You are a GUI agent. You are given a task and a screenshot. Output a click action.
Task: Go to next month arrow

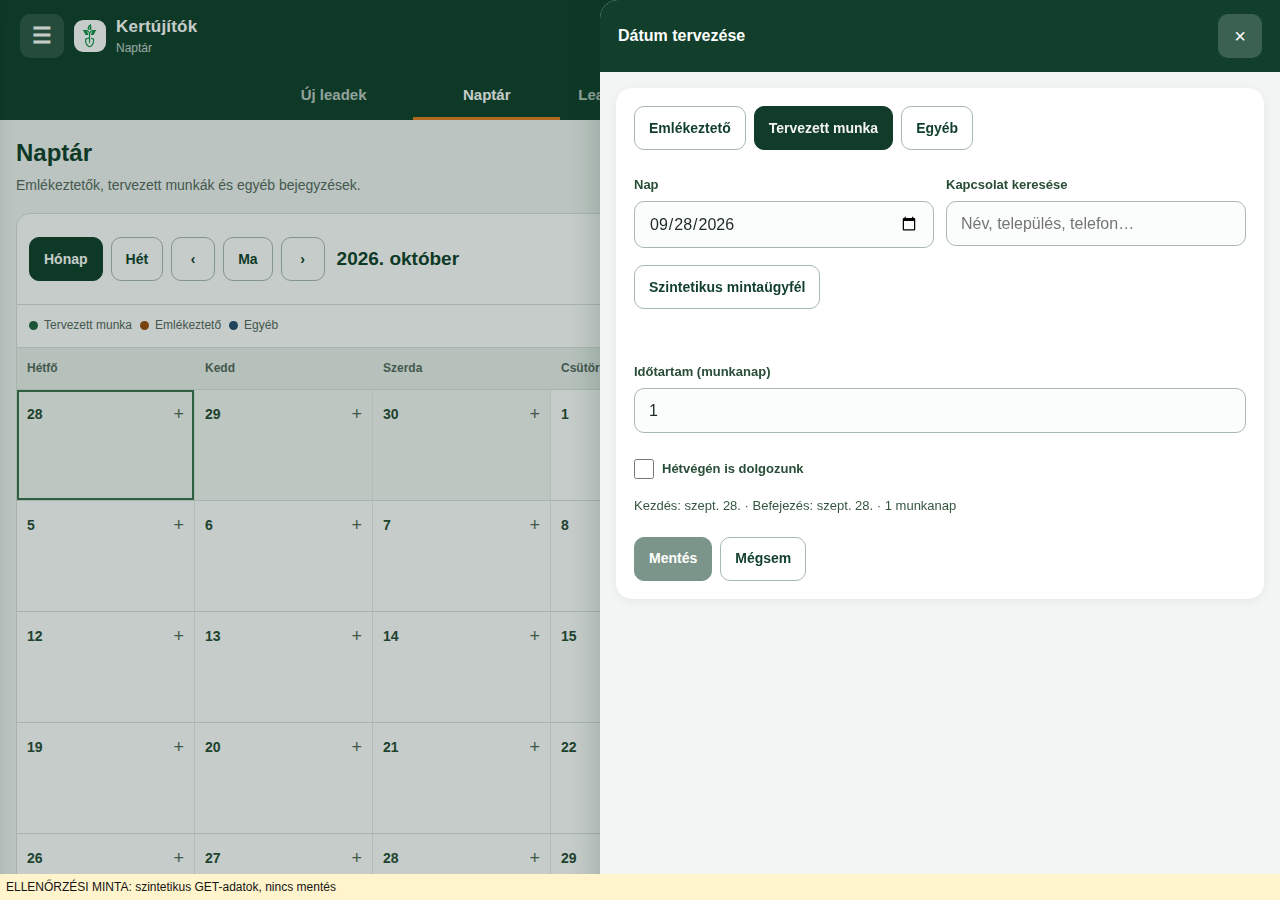303,259
